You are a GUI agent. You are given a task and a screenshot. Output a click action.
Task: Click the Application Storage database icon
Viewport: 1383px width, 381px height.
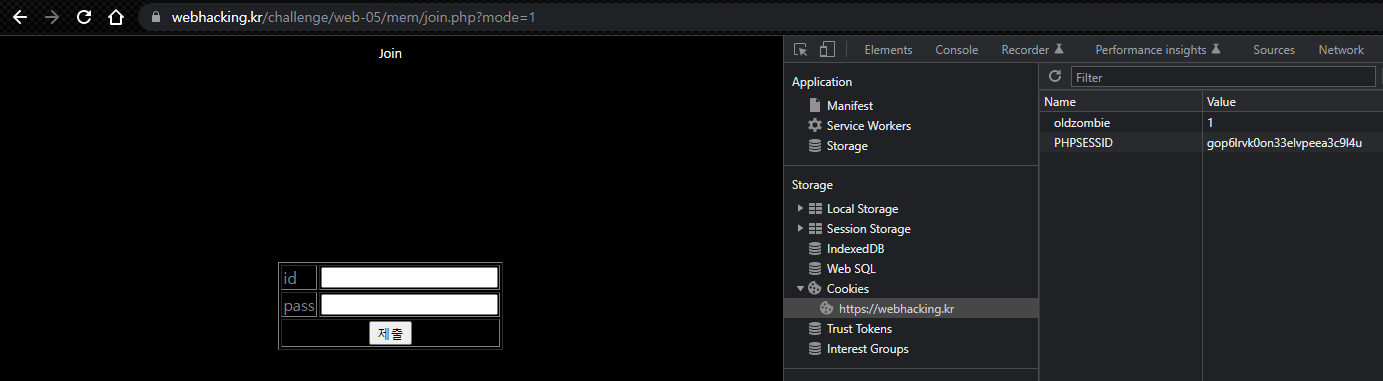pos(815,145)
